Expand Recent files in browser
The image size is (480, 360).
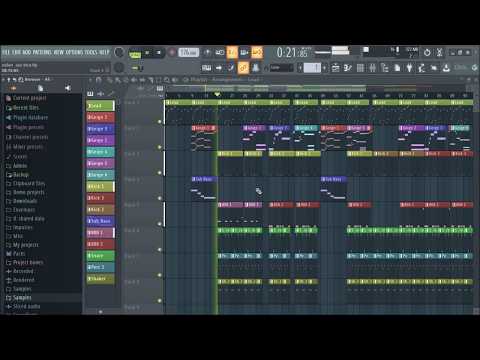click(x=22, y=108)
